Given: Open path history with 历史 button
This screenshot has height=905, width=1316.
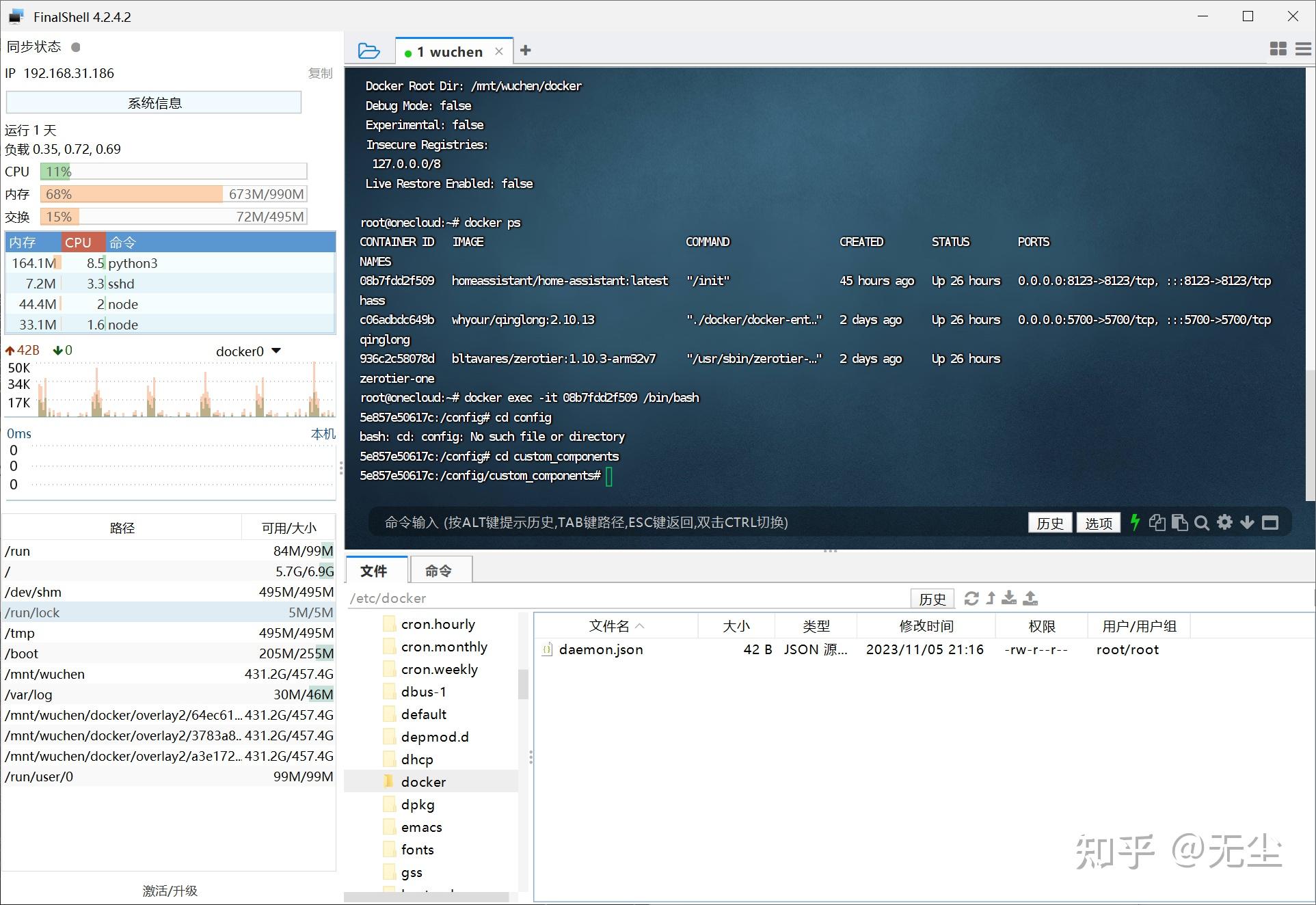Looking at the screenshot, I should 931,599.
